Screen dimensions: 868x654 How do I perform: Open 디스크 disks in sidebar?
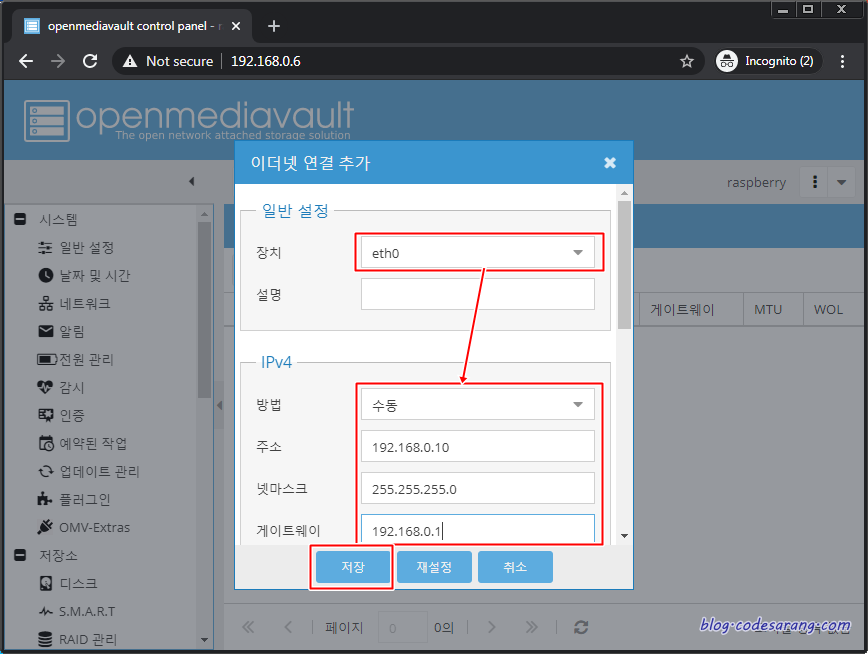coord(78,583)
